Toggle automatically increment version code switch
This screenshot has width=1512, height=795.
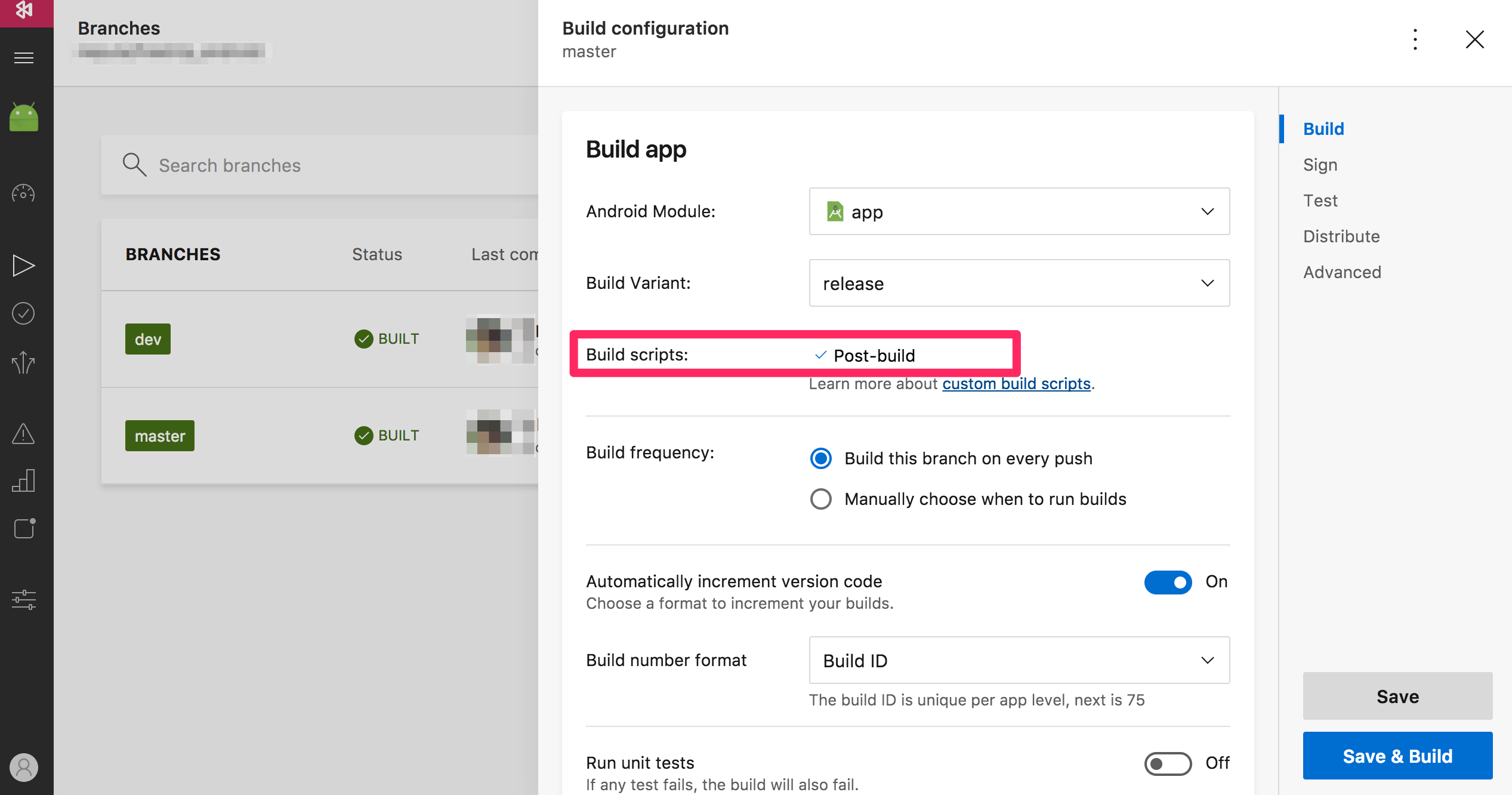click(x=1168, y=582)
